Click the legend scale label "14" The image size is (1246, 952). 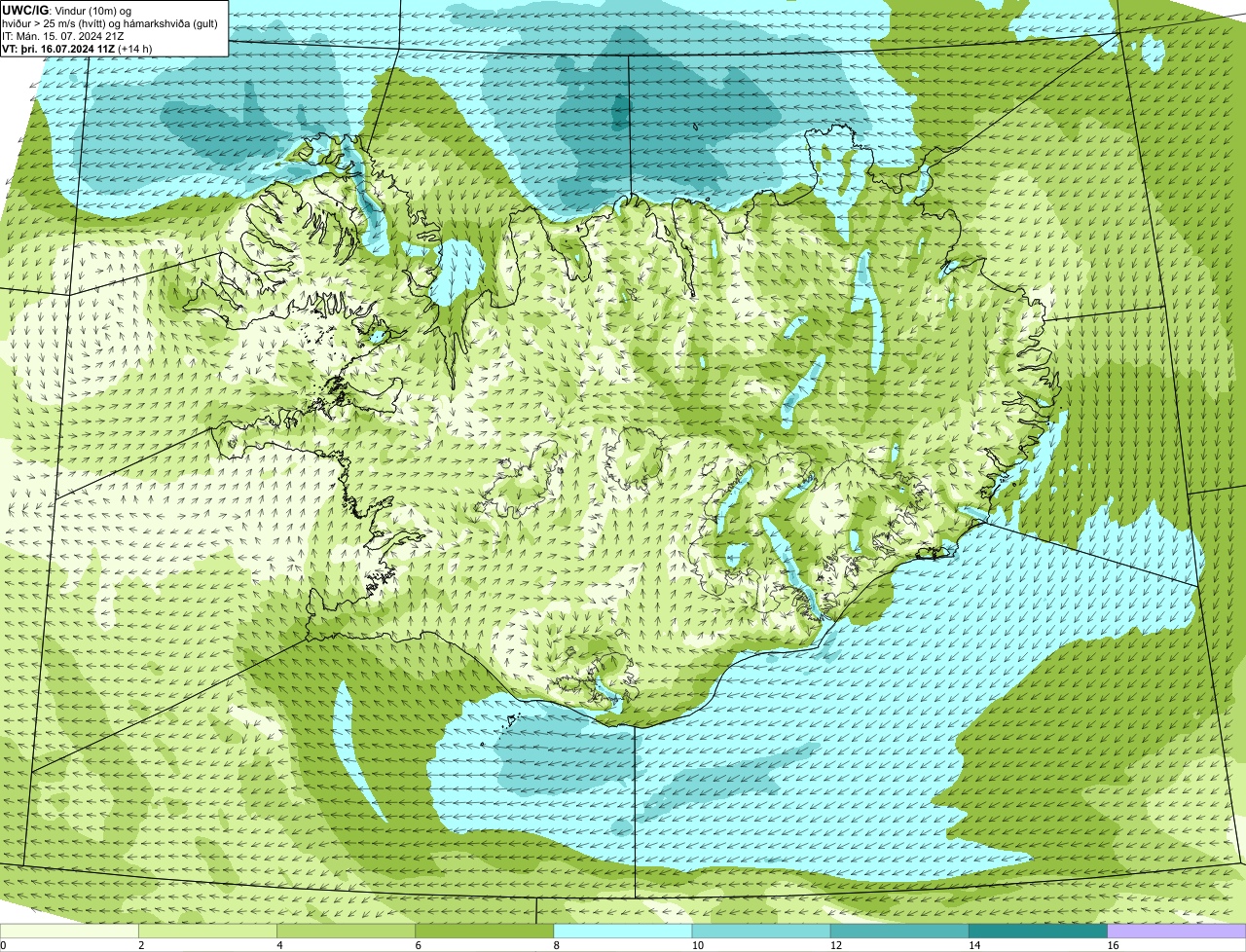973,945
